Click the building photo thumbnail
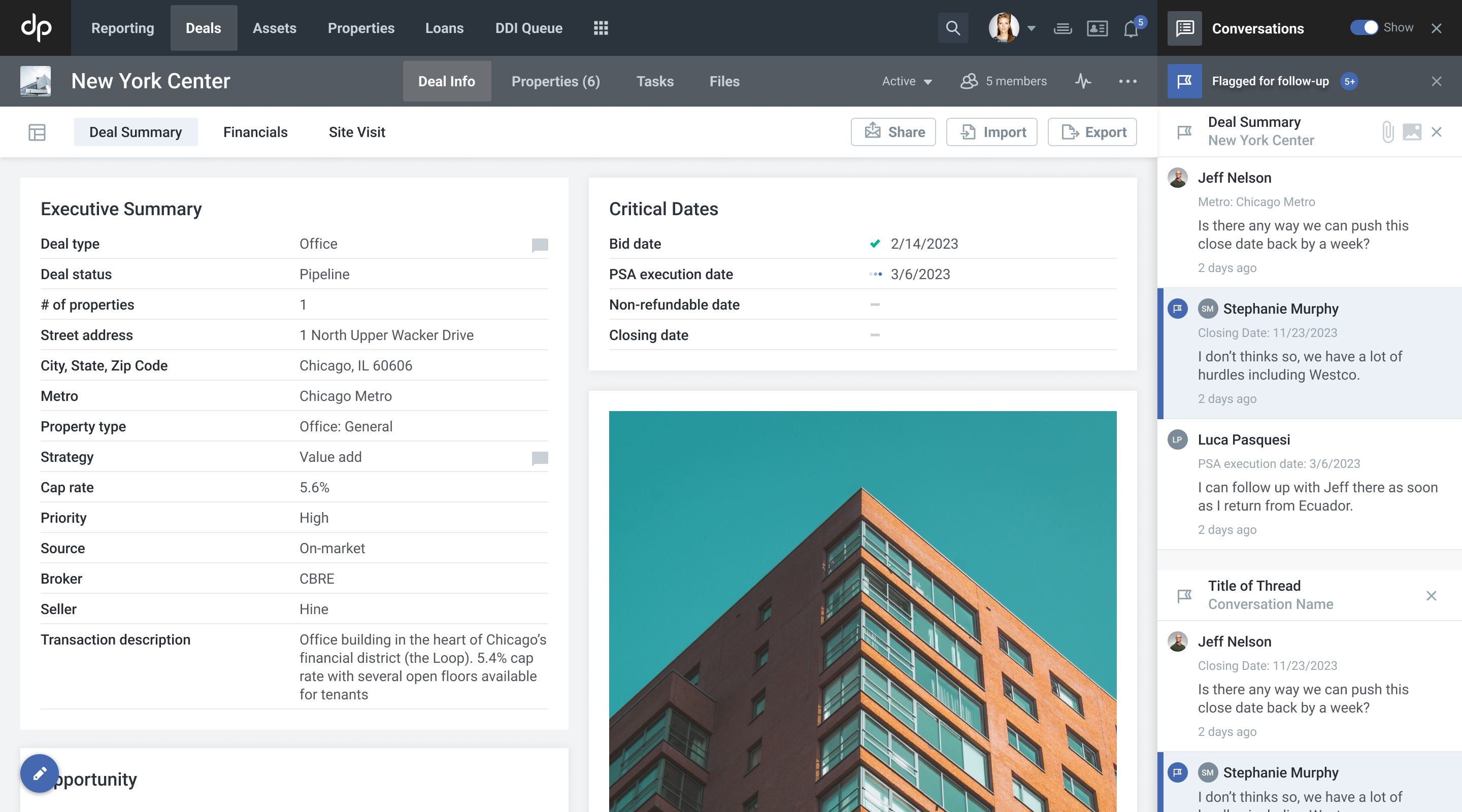The width and height of the screenshot is (1462, 812). tap(35, 81)
